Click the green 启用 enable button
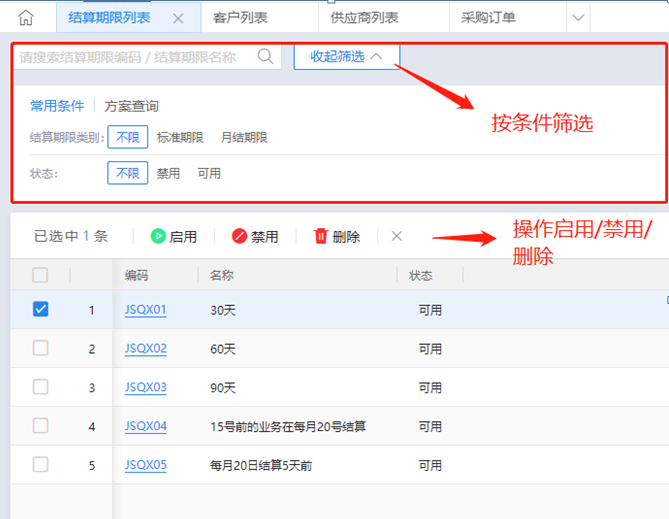 tap(174, 237)
